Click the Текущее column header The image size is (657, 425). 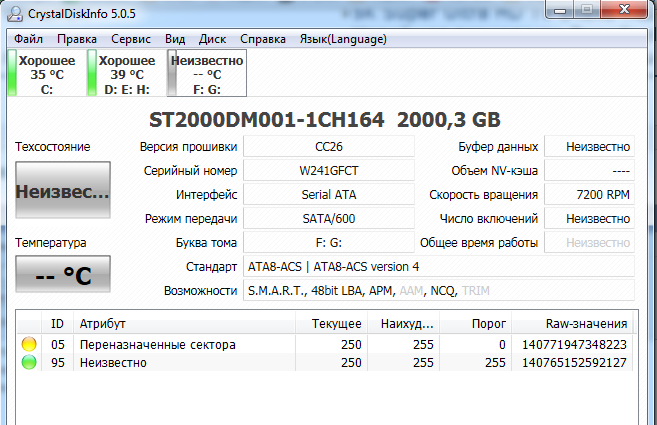tap(331, 324)
